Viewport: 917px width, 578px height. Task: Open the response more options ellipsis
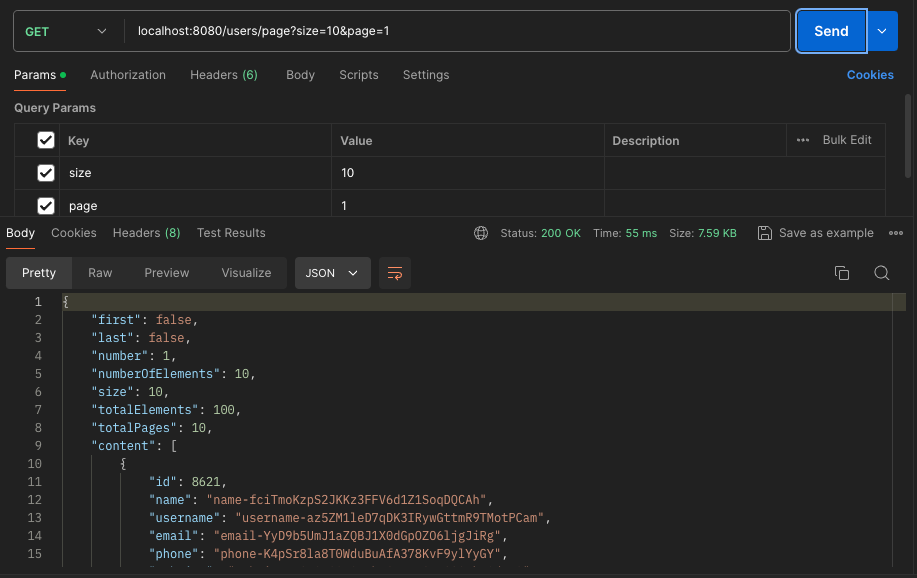895,233
